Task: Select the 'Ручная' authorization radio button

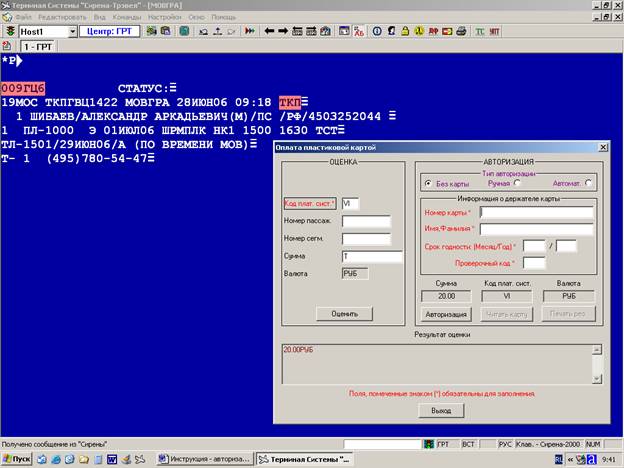Action: [517, 183]
